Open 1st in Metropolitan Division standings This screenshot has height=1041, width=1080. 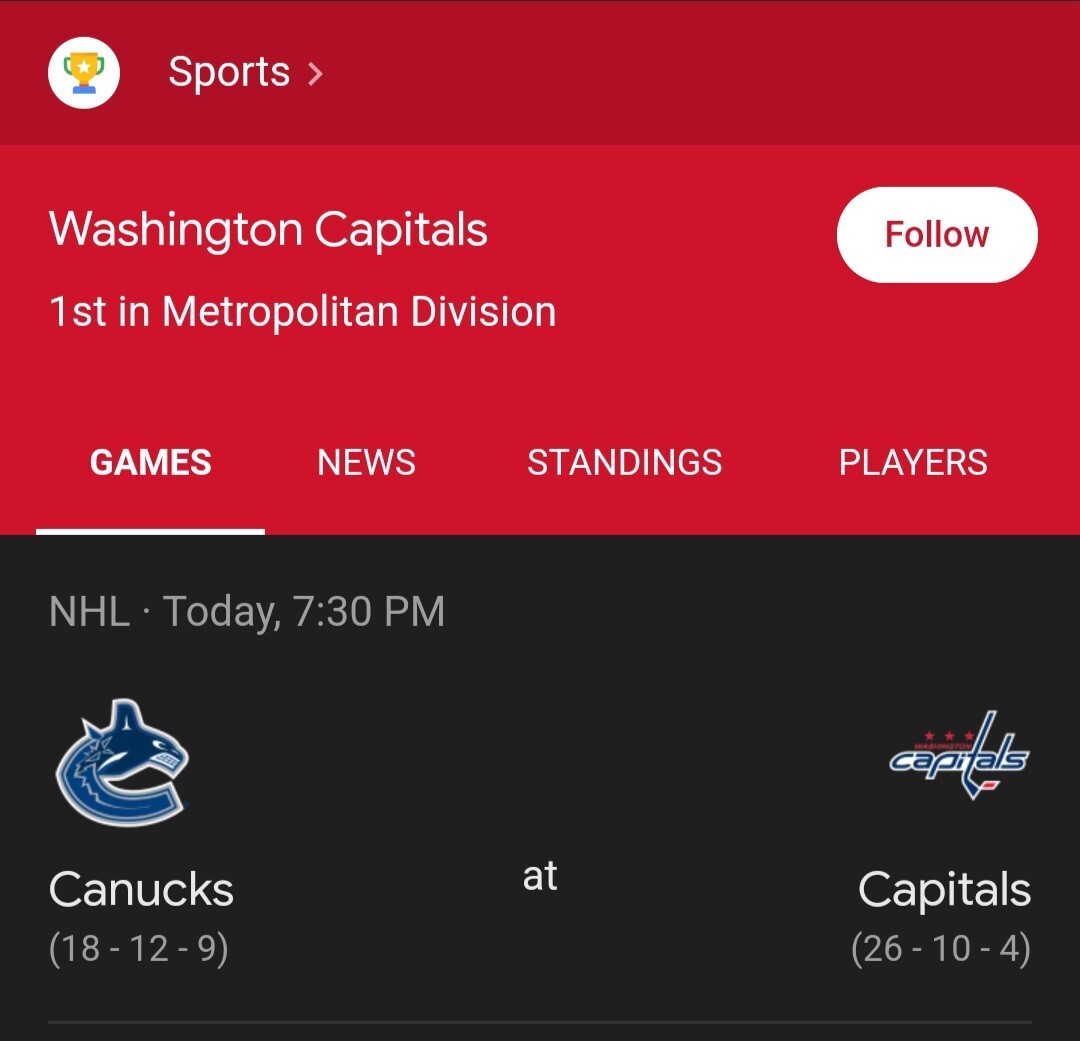(302, 311)
